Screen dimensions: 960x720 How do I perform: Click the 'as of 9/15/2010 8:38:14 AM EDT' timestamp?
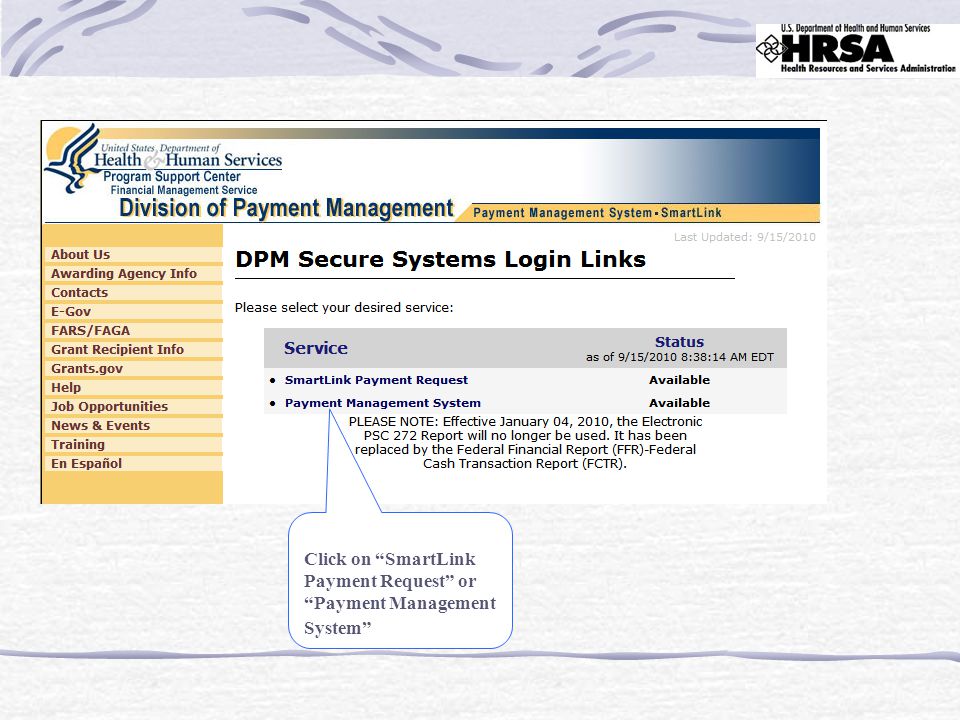pos(680,357)
